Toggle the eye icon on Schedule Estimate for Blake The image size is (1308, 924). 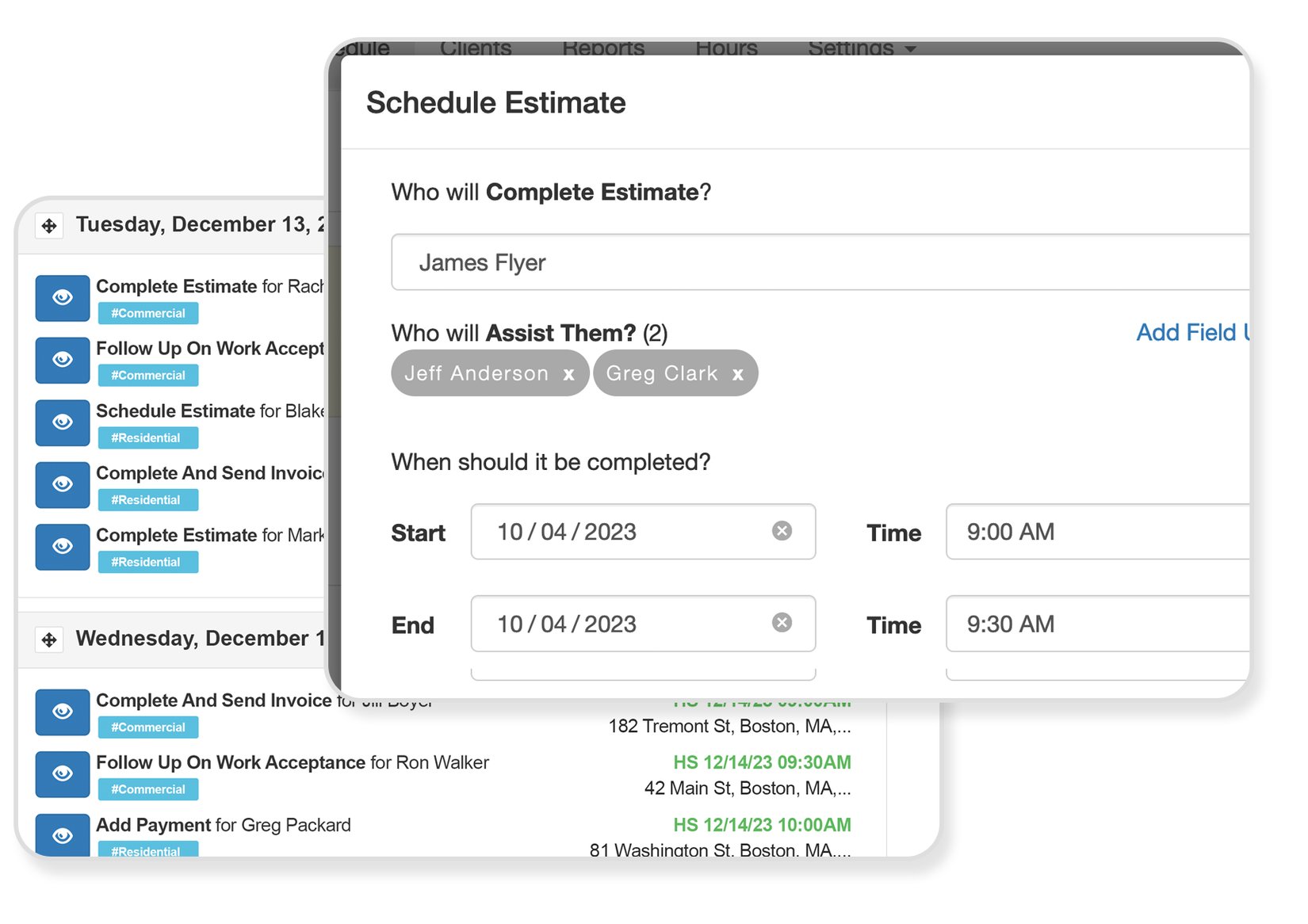62,422
